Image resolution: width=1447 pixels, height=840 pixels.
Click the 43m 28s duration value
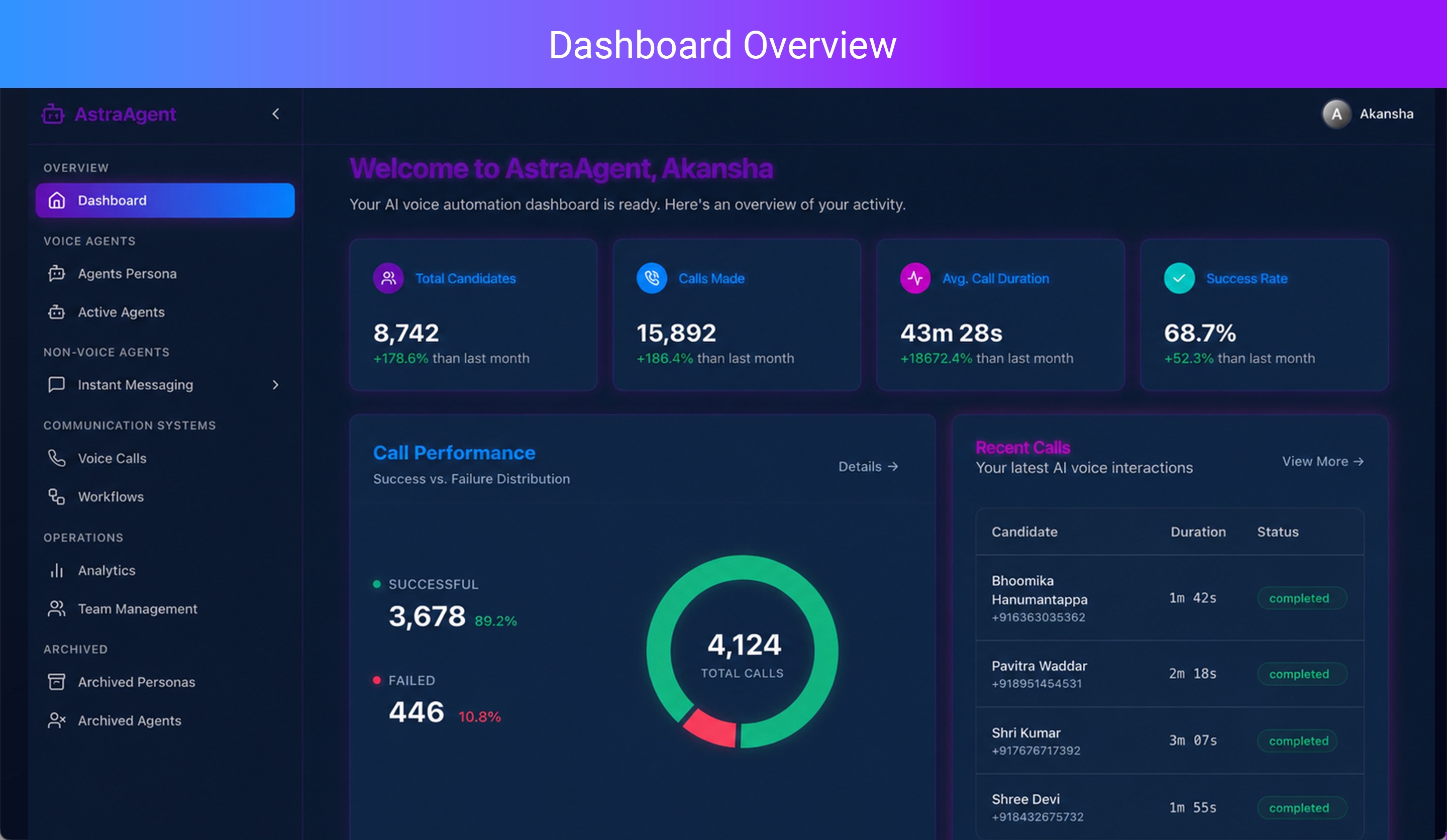(951, 333)
